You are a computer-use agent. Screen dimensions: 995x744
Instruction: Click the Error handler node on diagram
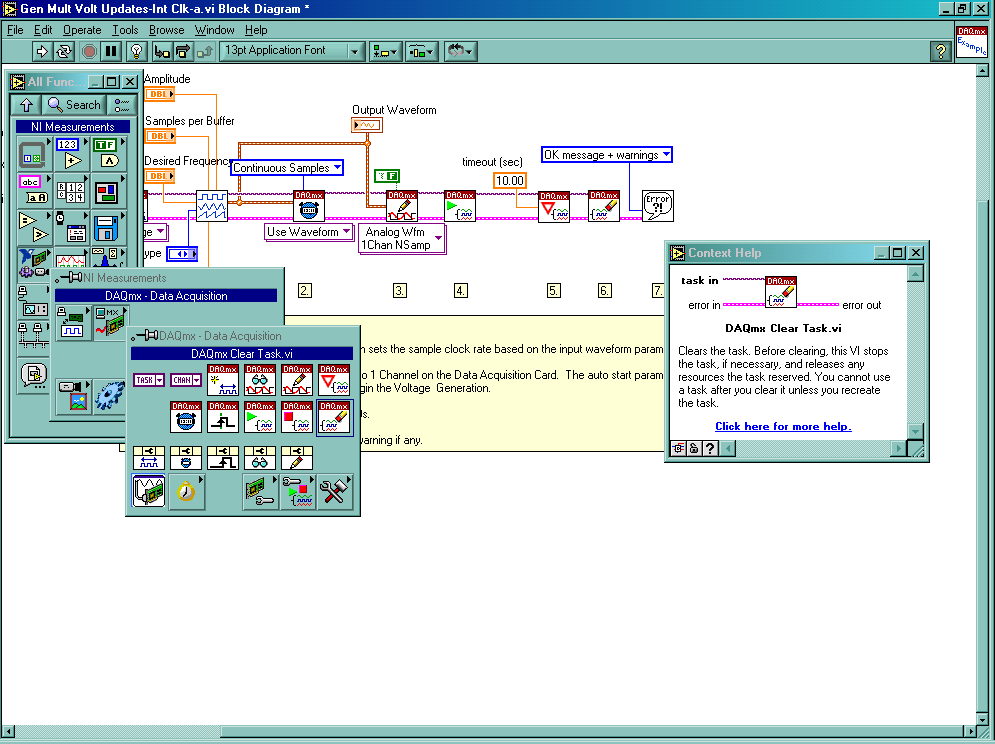(x=657, y=206)
